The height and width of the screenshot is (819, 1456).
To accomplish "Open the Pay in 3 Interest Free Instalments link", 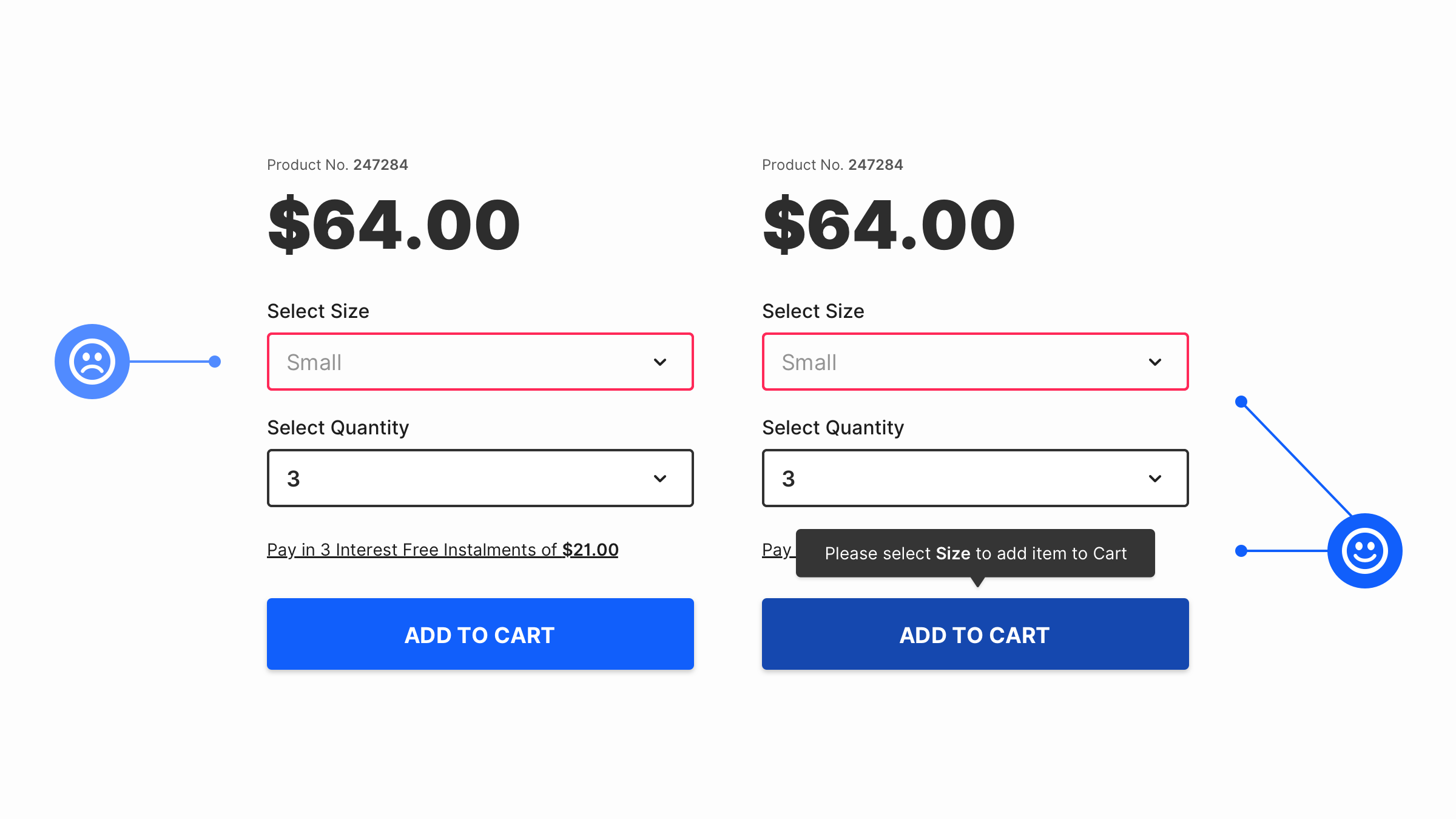I will tap(442, 550).
